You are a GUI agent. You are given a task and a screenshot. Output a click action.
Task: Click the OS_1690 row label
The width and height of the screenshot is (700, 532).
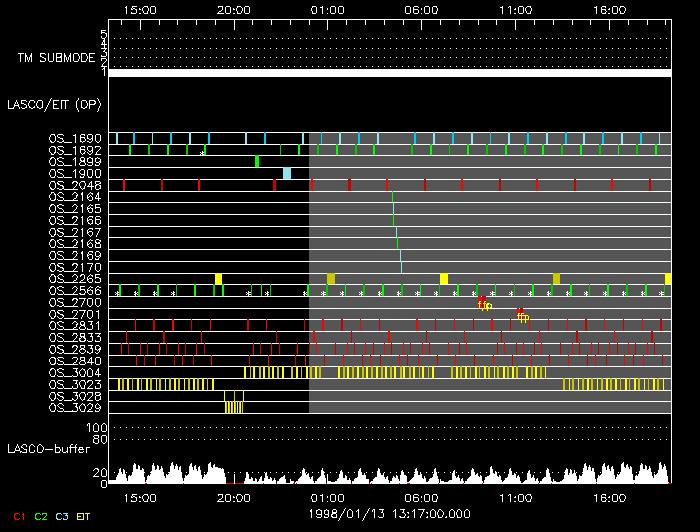tap(75, 138)
